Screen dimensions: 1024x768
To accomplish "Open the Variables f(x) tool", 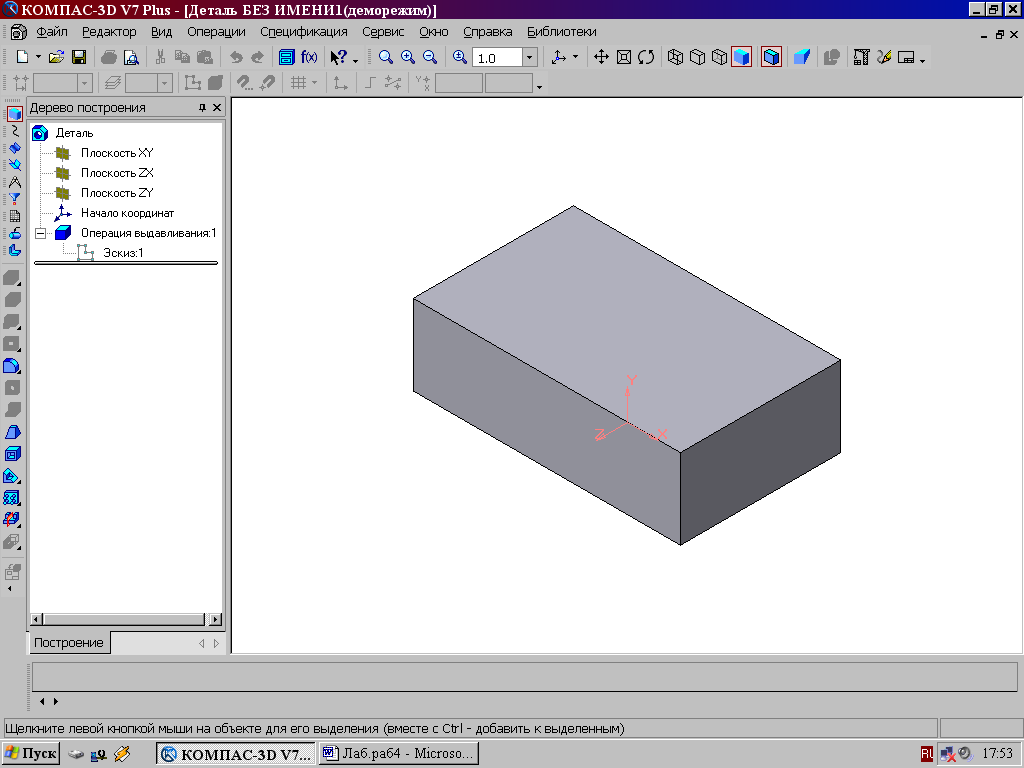I will point(309,57).
